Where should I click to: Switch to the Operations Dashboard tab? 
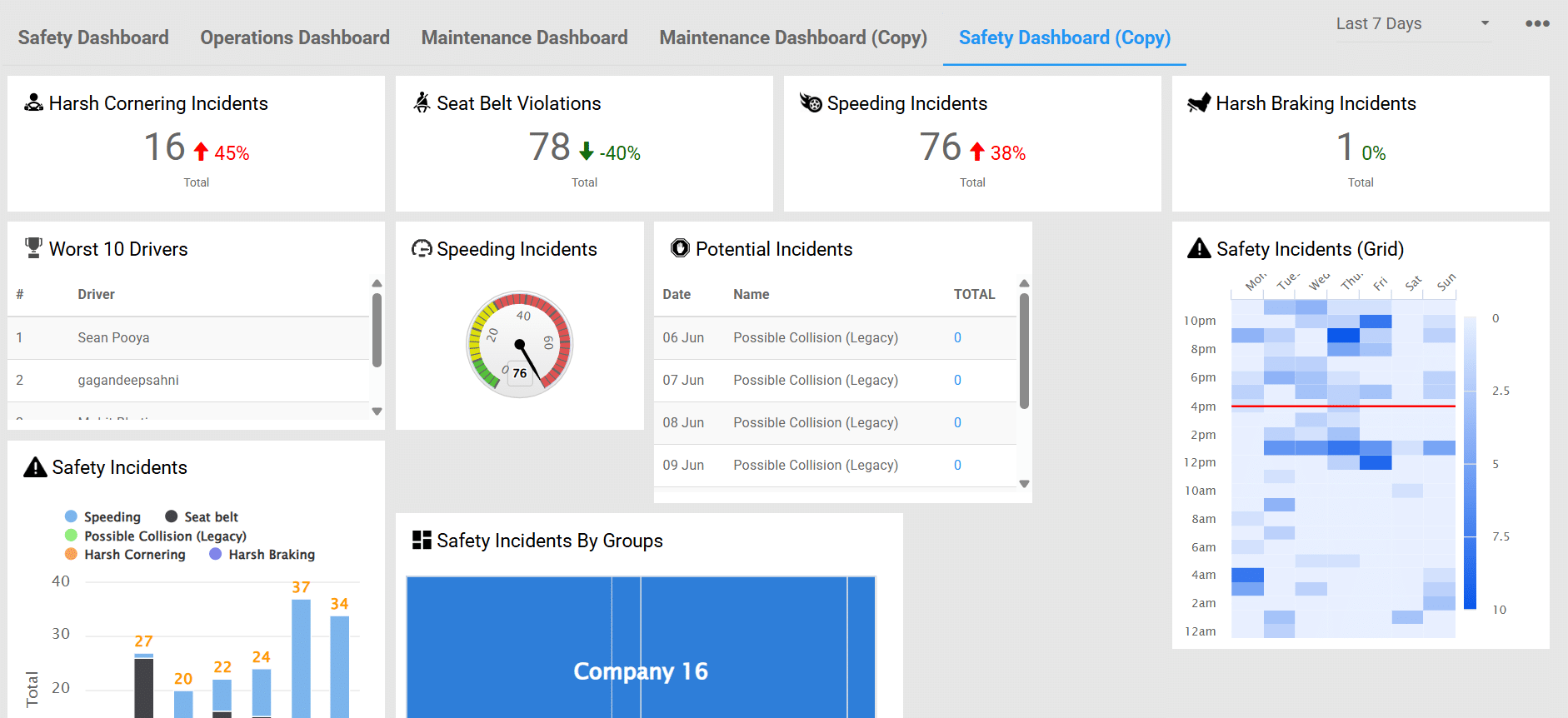(295, 37)
